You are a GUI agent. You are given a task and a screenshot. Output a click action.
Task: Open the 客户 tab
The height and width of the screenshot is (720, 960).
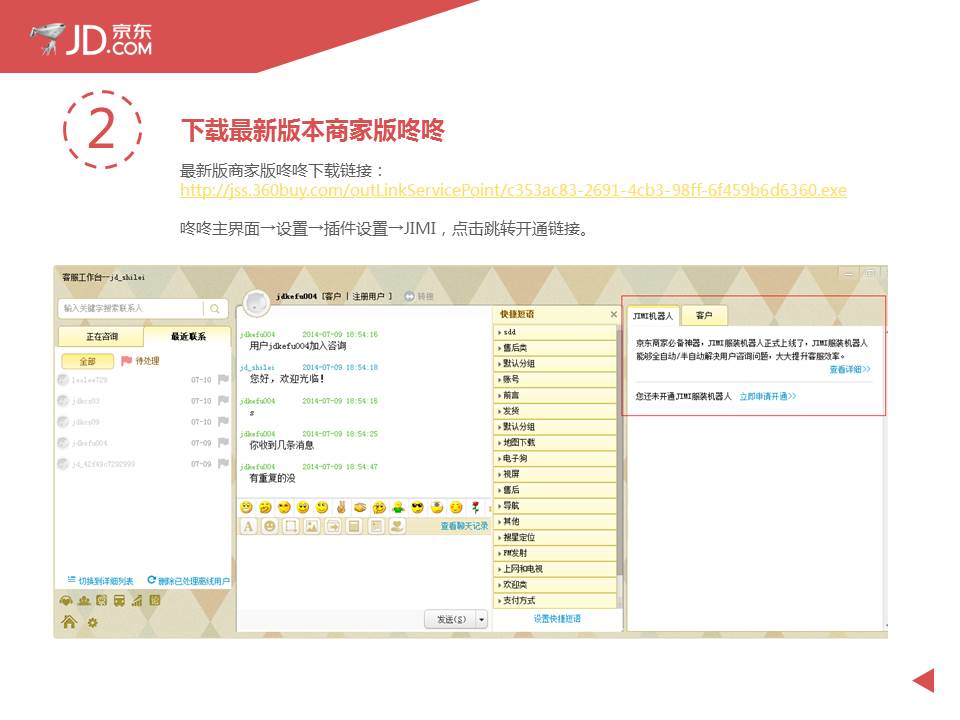coord(704,315)
